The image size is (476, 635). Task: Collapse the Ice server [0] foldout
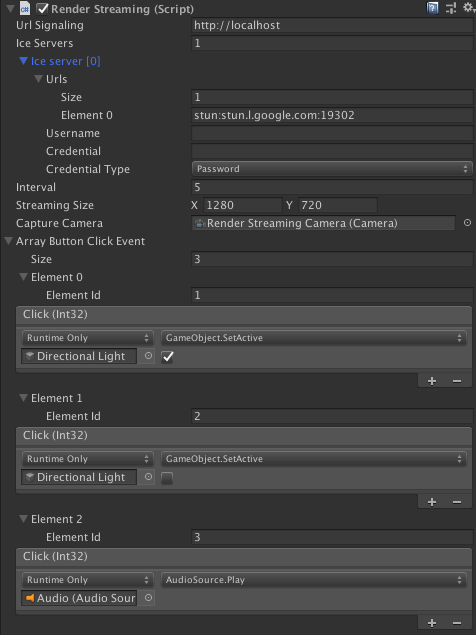[x=23, y=61]
